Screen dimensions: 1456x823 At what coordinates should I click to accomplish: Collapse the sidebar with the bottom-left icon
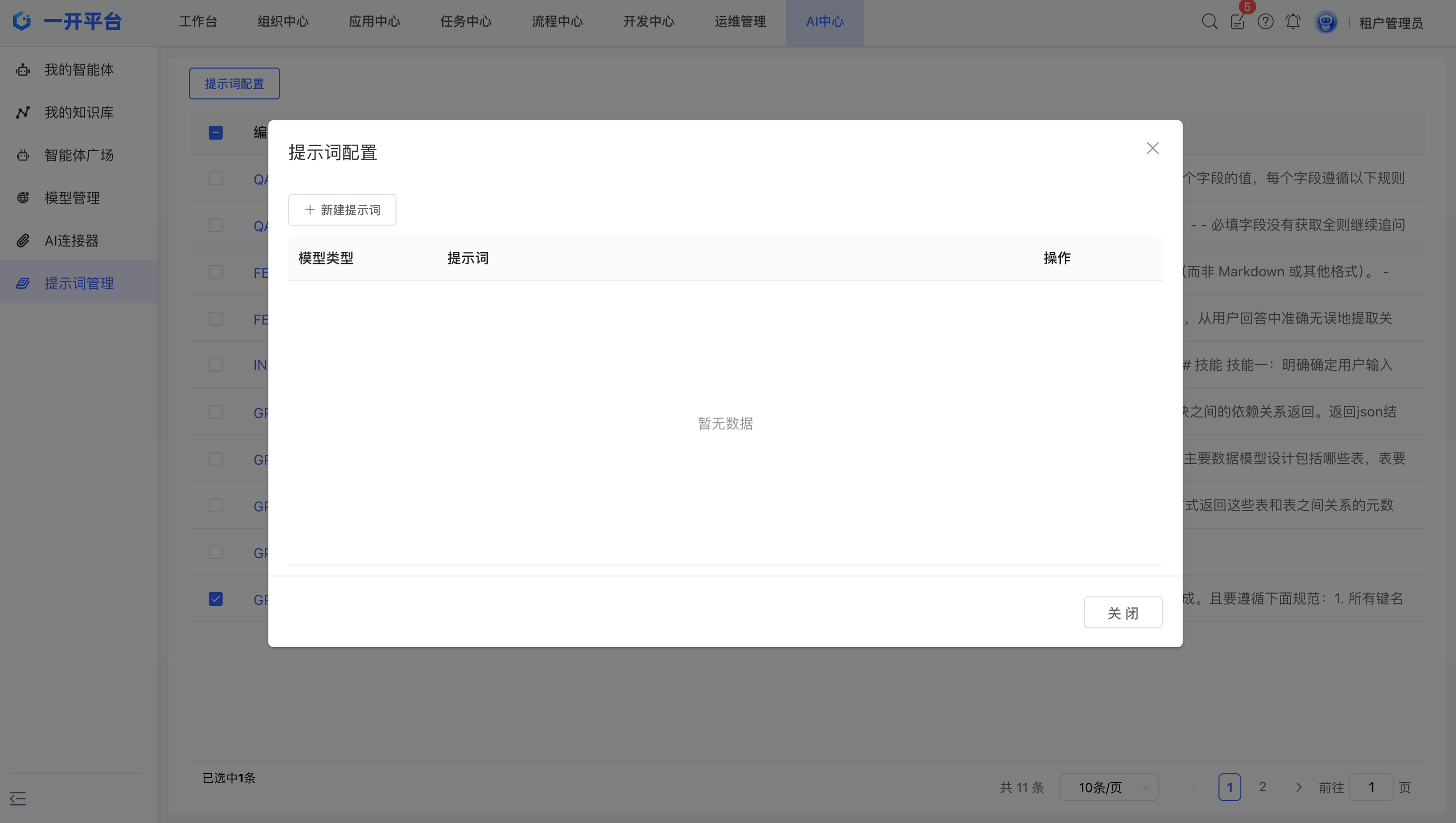pos(18,798)
